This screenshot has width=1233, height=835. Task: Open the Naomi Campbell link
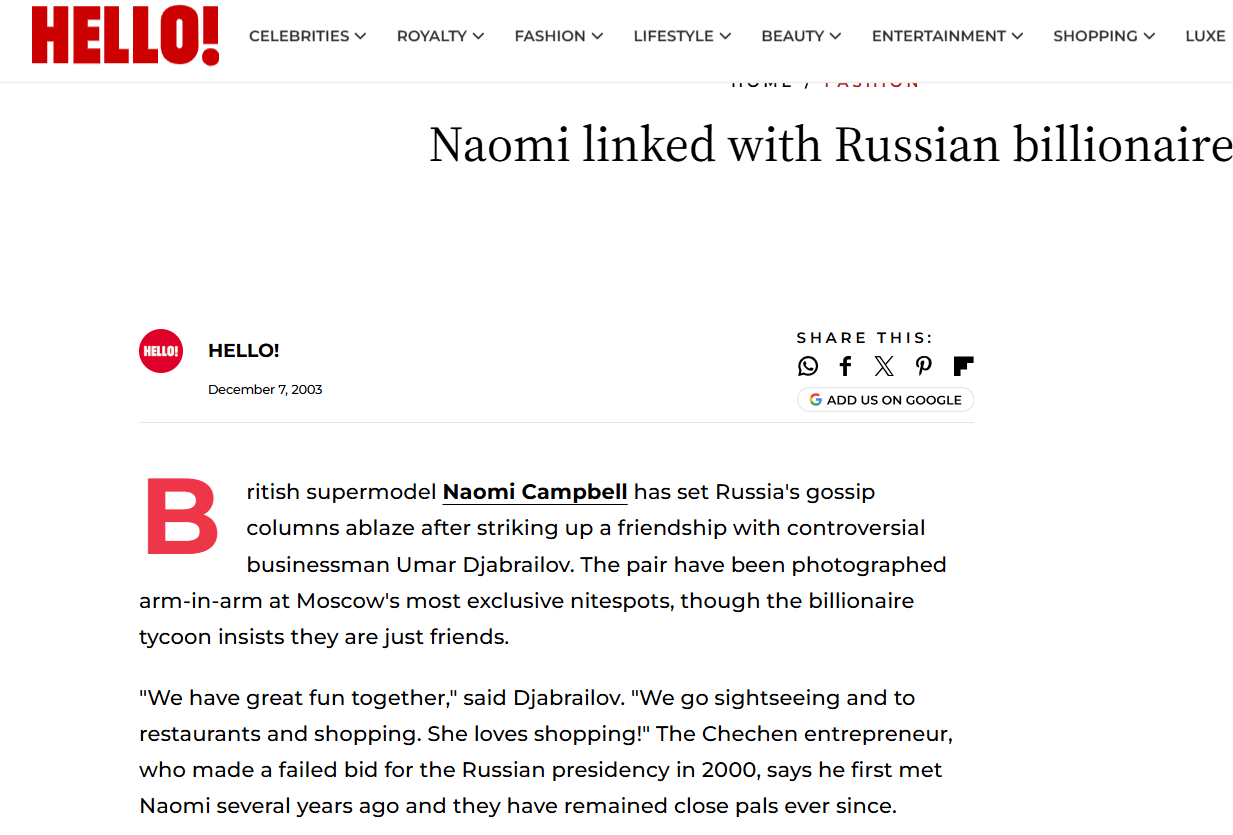[x=535, y=492]
